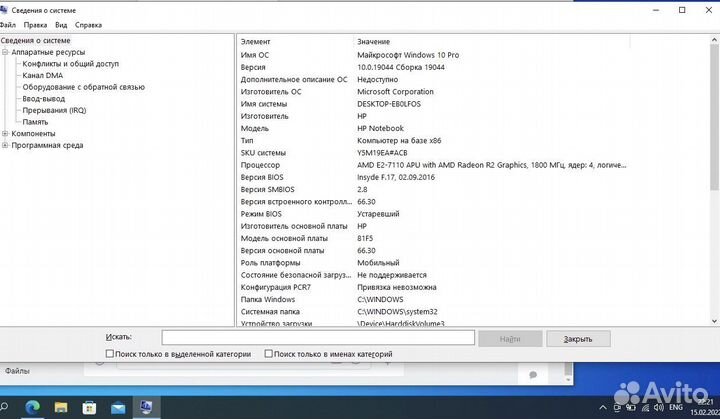
Task: Show hidden system tray icons
Action: [602, 408]
